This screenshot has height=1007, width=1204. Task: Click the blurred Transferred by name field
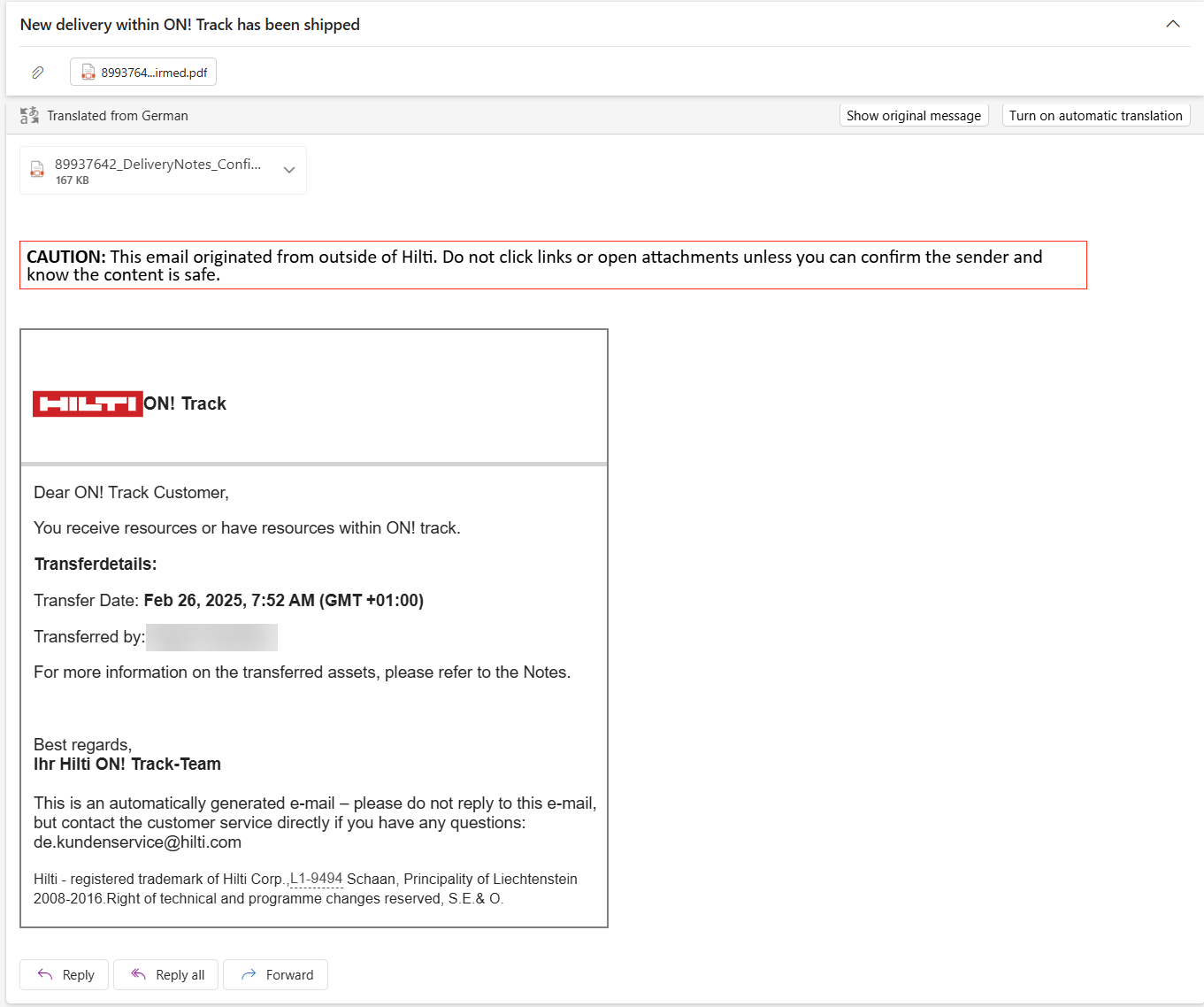(x=211, y=637)
